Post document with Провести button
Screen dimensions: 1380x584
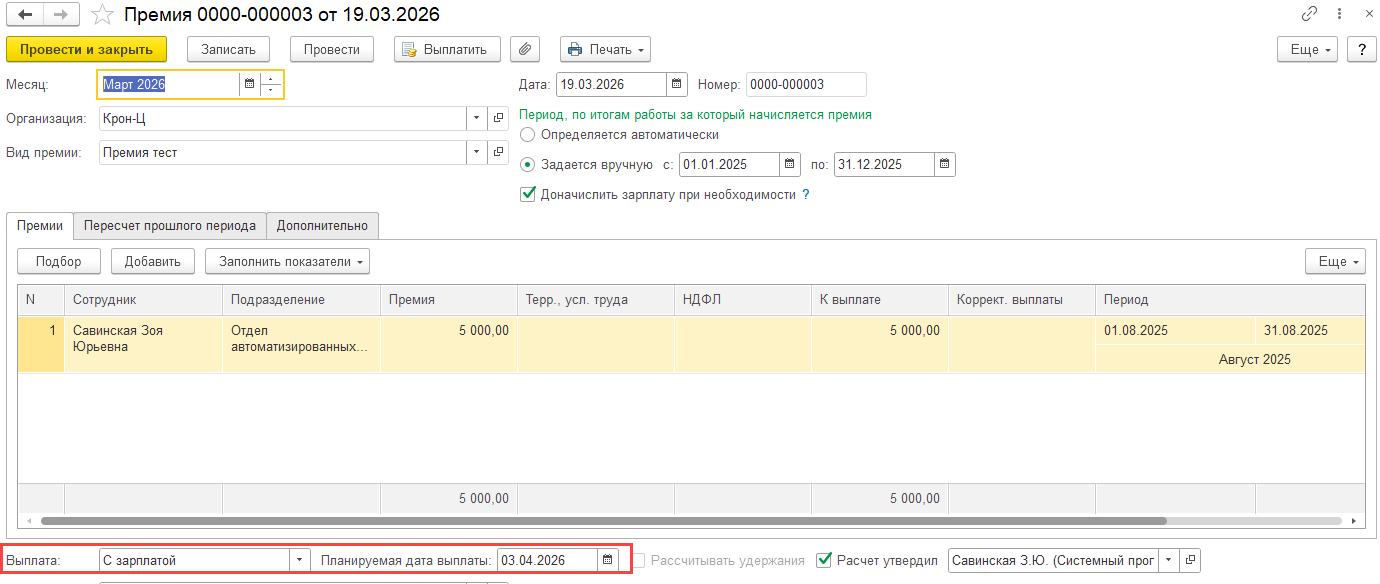click(x=332, y=49)
